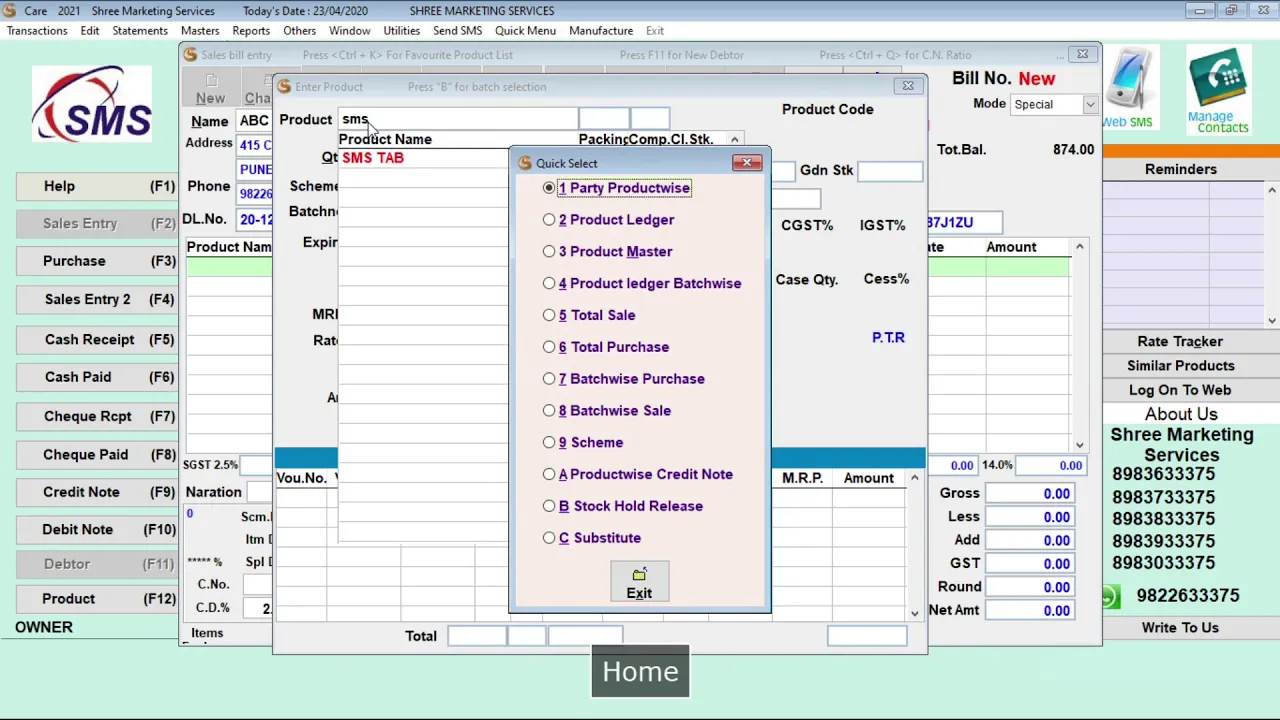Image resolution: width=1280 pixels, height=720 pixels.
Task: Click the Cash Receipt (F5) button
Action: pos(97,339)
